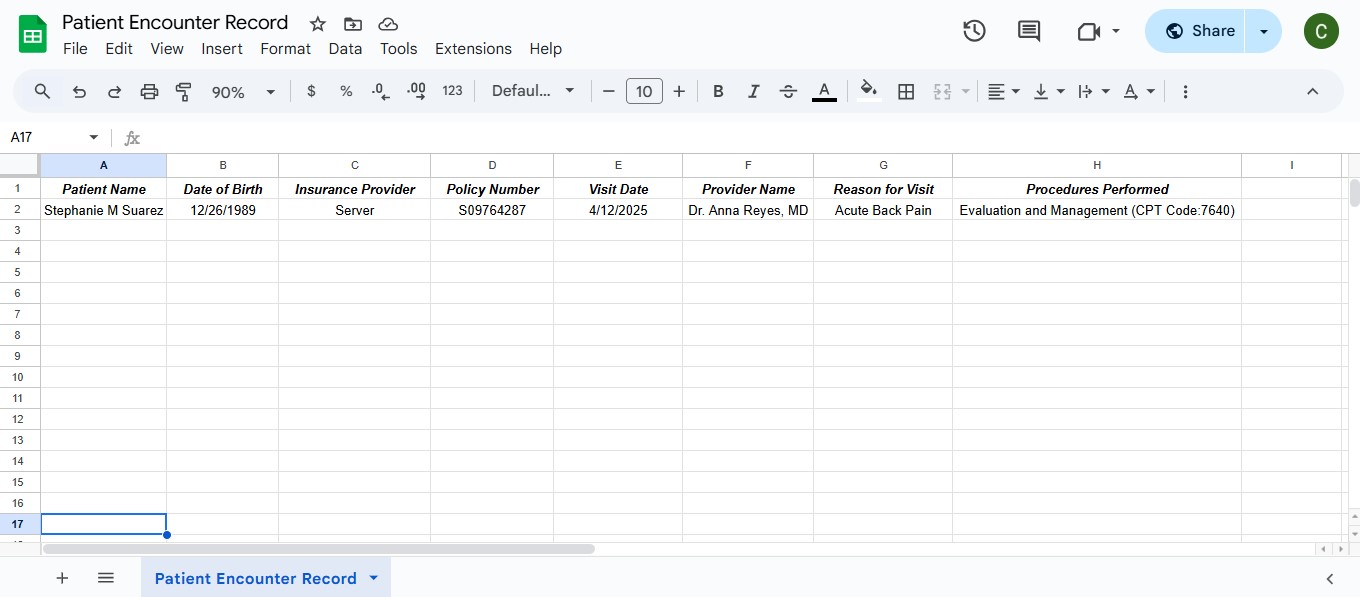Open the account avatar C
This screenshot has height=597, width=1360.
coord(1321,31)
